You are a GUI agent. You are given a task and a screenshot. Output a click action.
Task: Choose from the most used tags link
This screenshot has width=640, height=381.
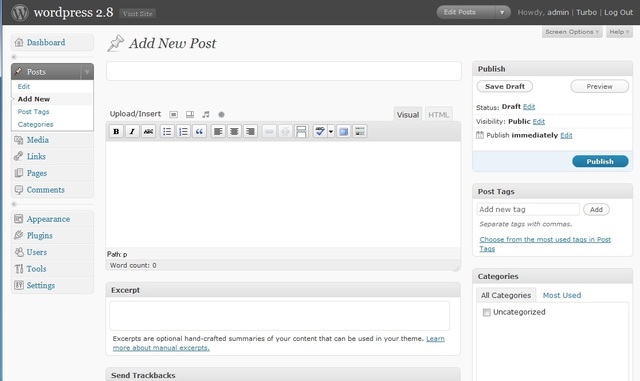pos(545,244)
